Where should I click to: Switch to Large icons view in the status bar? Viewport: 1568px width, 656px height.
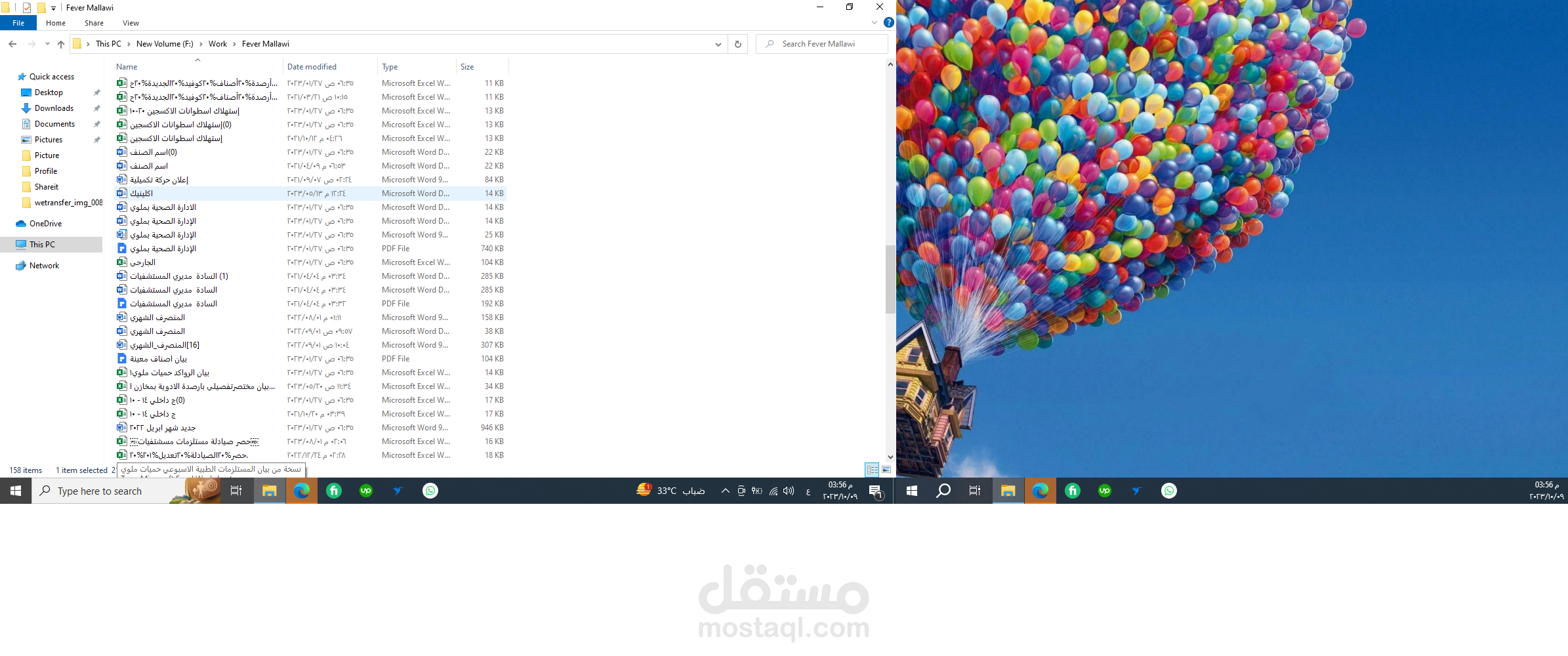(x=886, y=470)
